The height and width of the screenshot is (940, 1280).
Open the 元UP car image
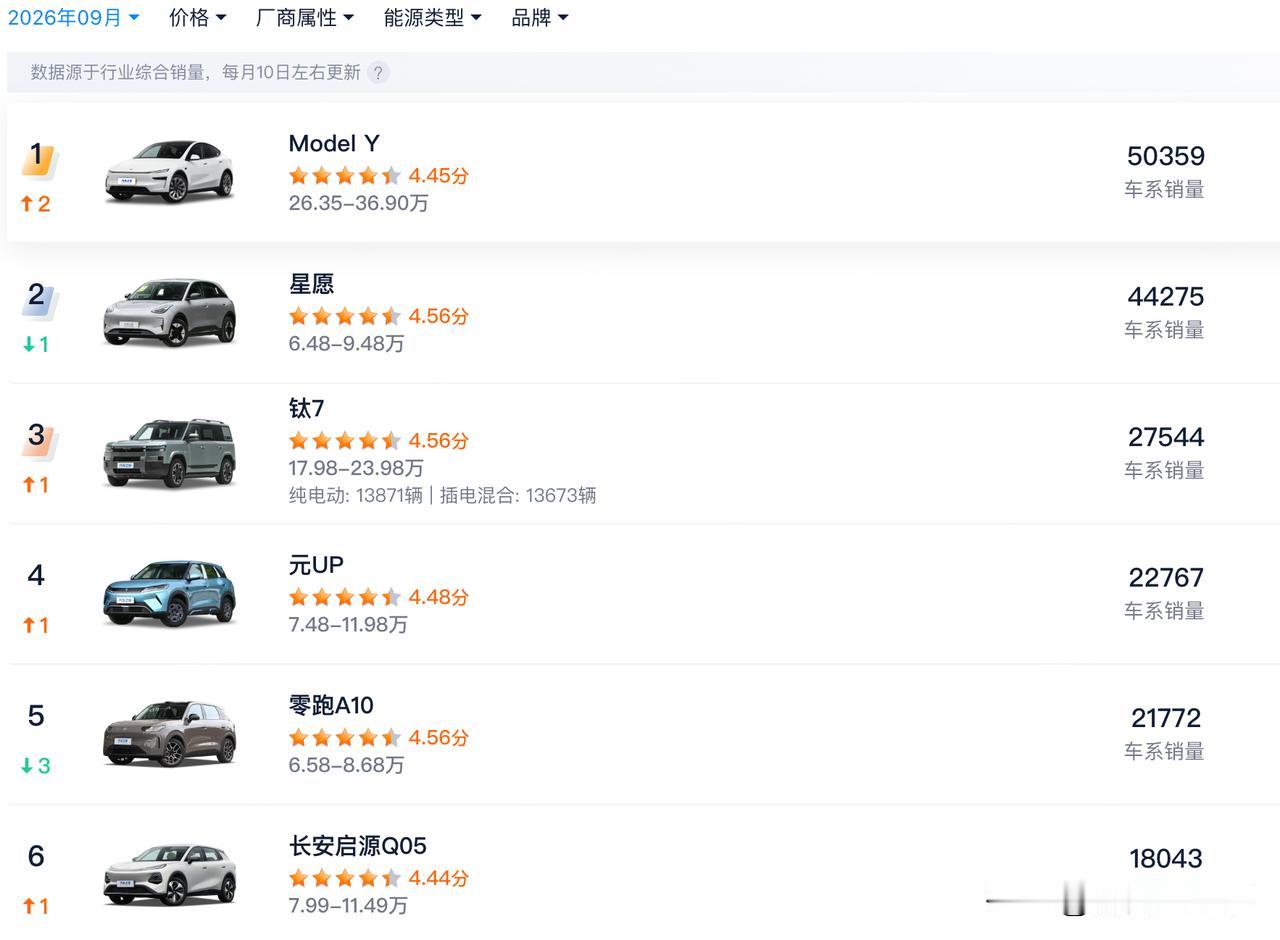click(x=169, y=593)
